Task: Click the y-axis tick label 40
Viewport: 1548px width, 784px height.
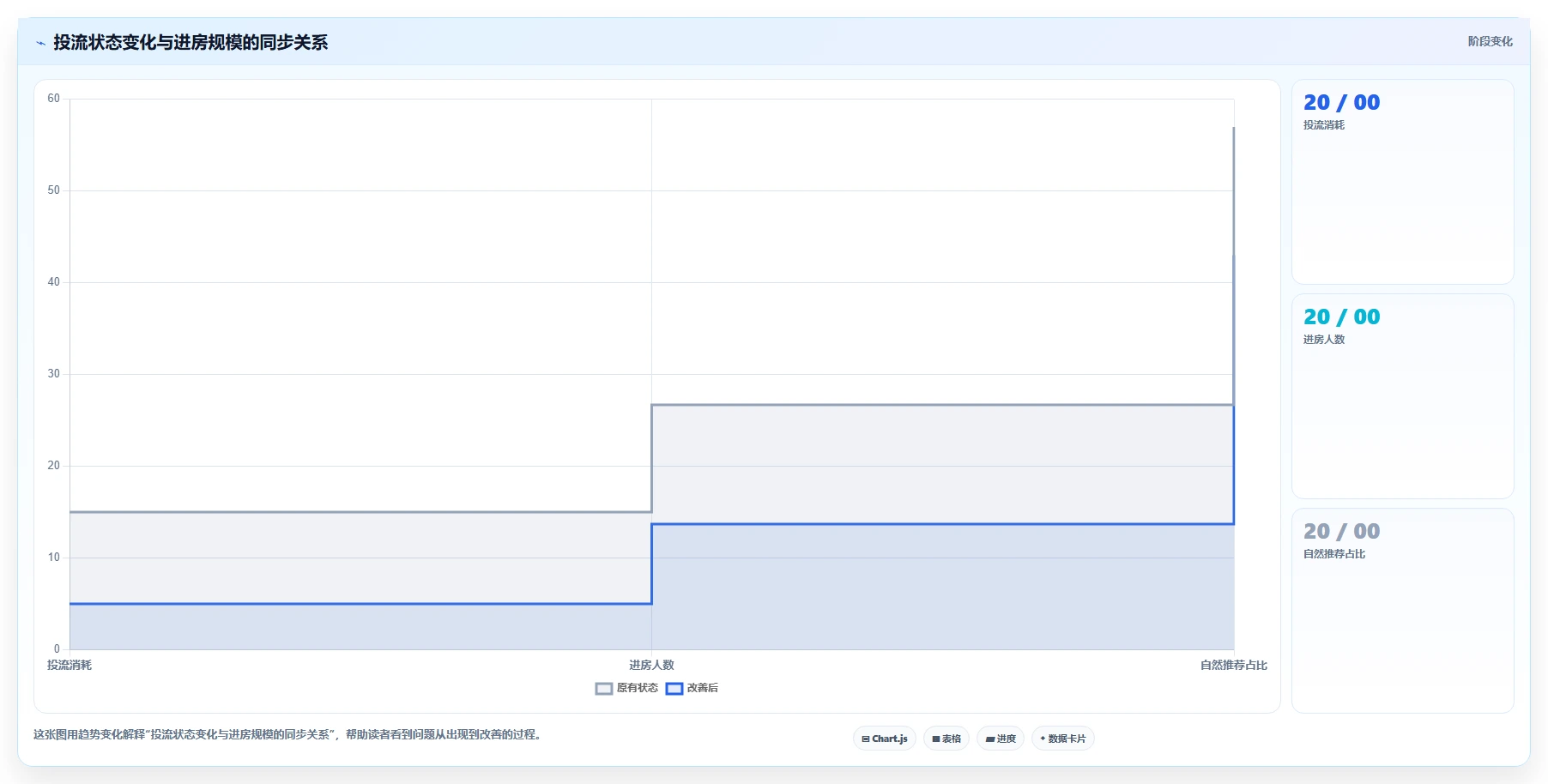Action: [54, 282]
